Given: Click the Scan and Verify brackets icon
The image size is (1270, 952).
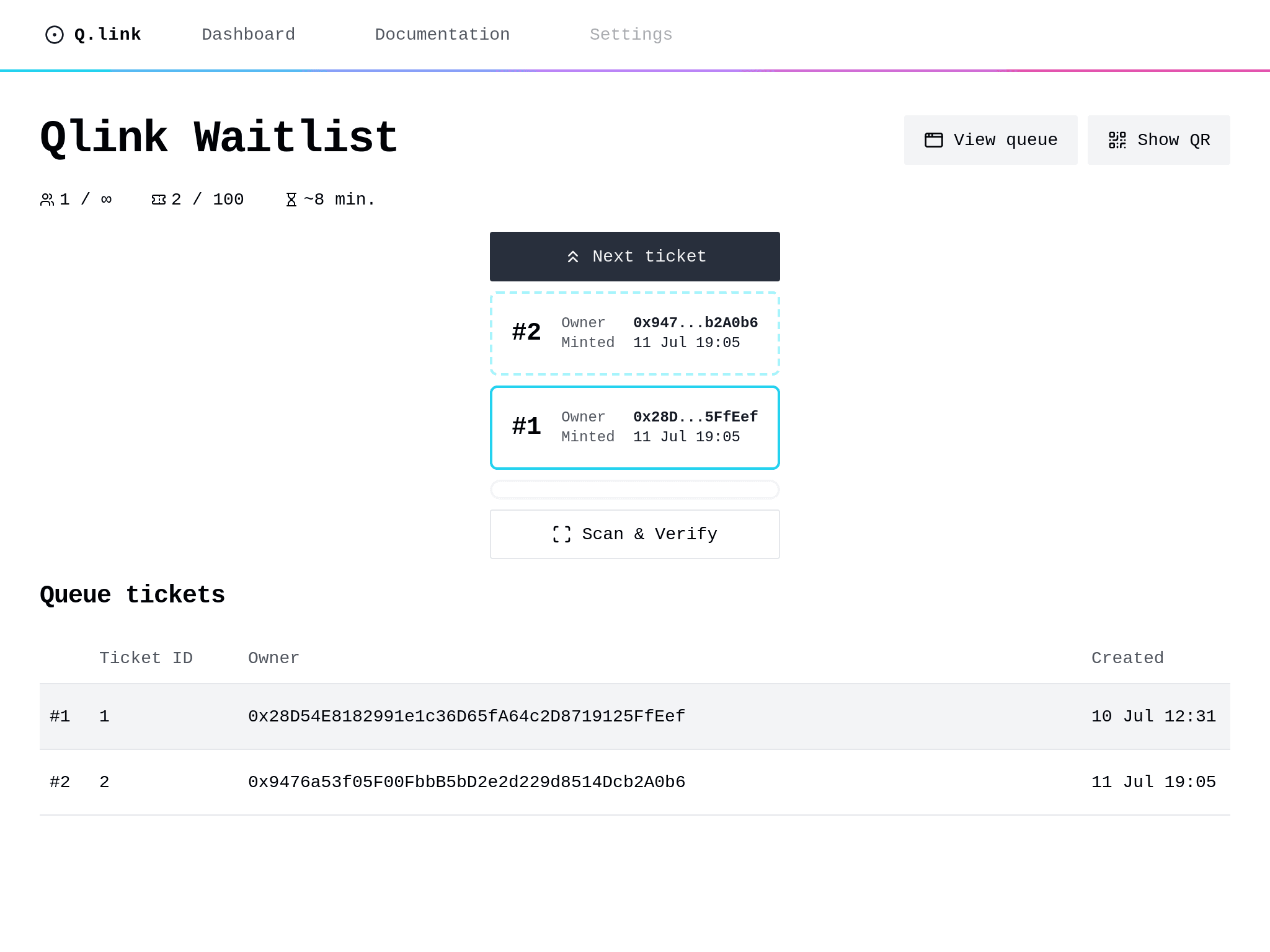Looking at the screenshot, I should pyautogui.click(x=562, y=534).
